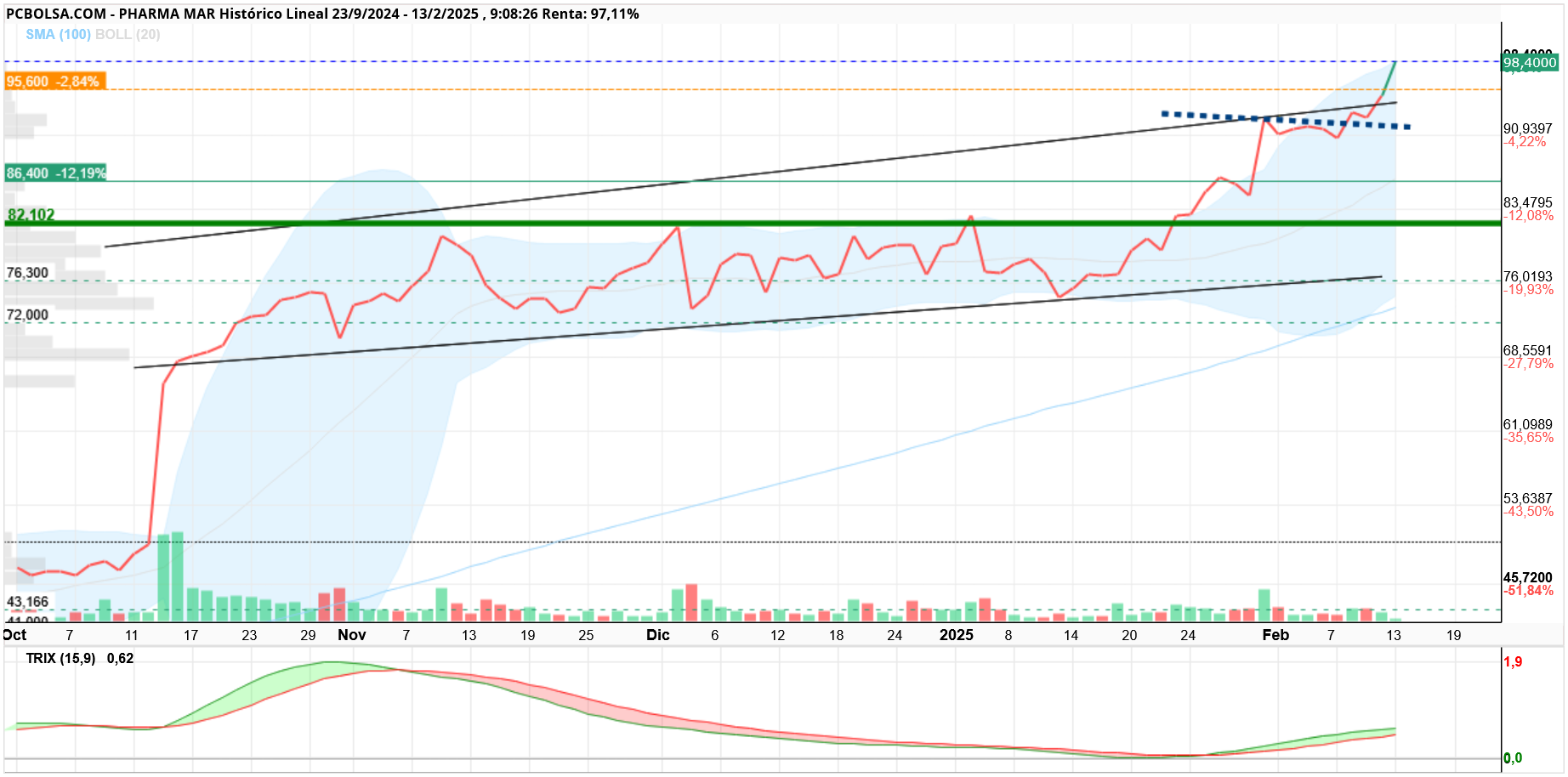This screenshot has height=777, width=1568.
Task: Click the 82,102 support level label
Action: (x=31, y=214)
